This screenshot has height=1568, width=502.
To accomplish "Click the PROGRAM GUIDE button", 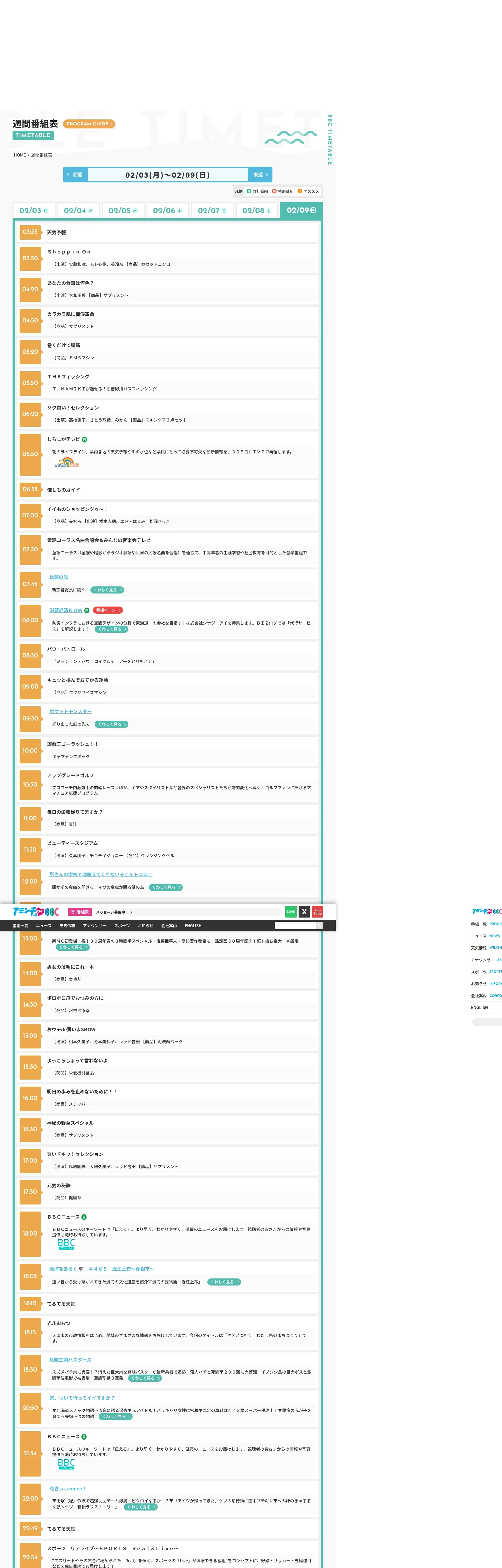I will tap(89, 124).
